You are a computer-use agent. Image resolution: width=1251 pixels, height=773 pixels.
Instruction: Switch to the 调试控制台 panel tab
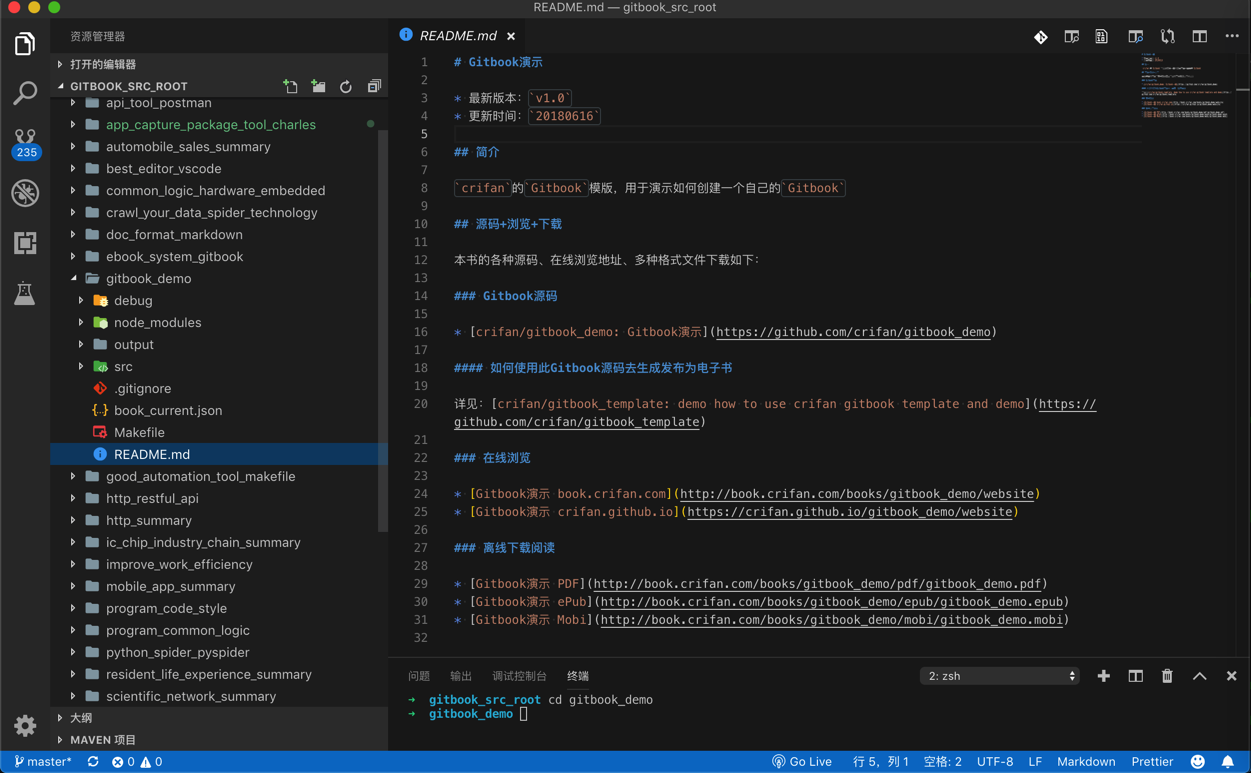(x=519, y=676)
